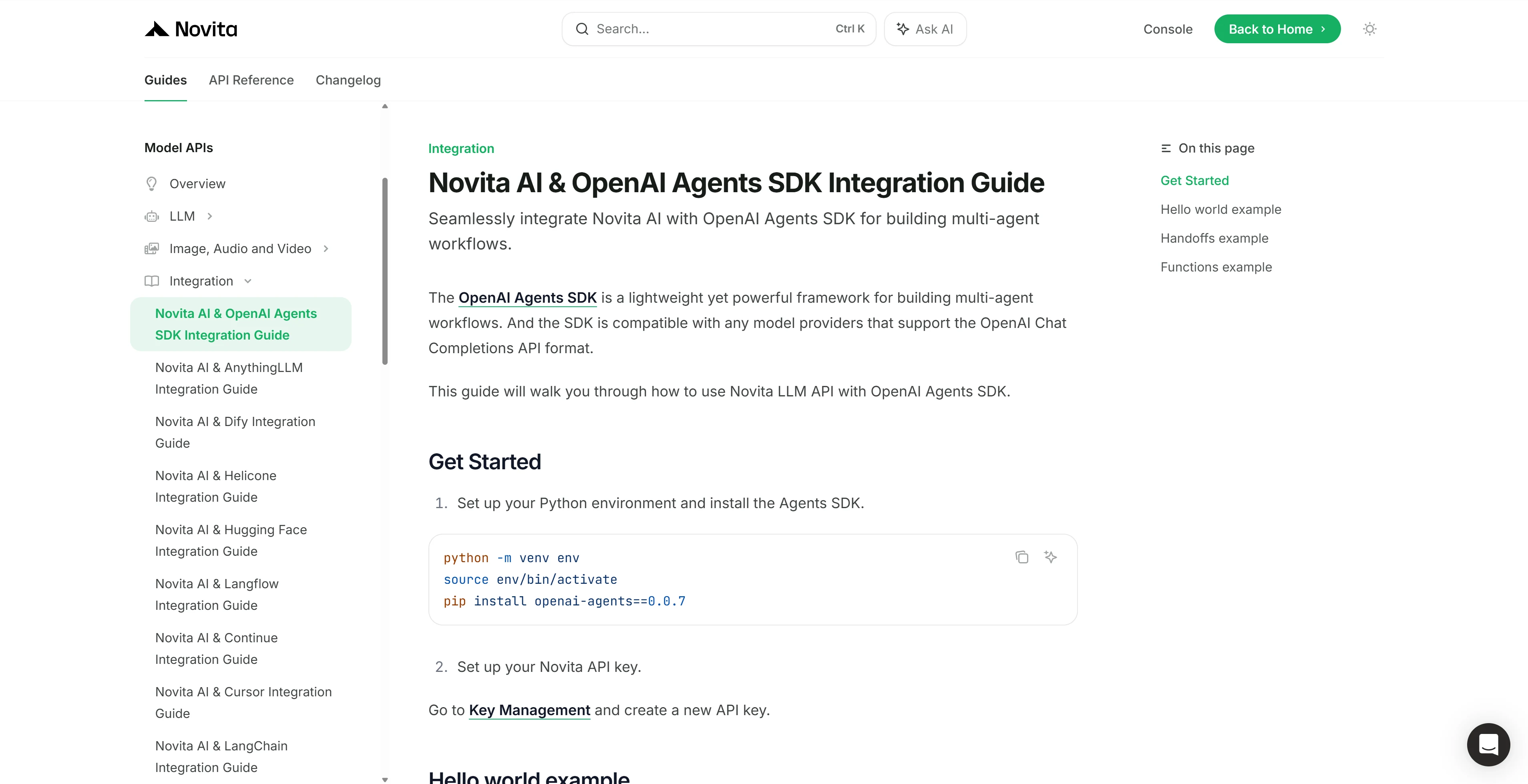Click the search magnifier icon
Screen dimensions: 1528x784
point(582,29)
